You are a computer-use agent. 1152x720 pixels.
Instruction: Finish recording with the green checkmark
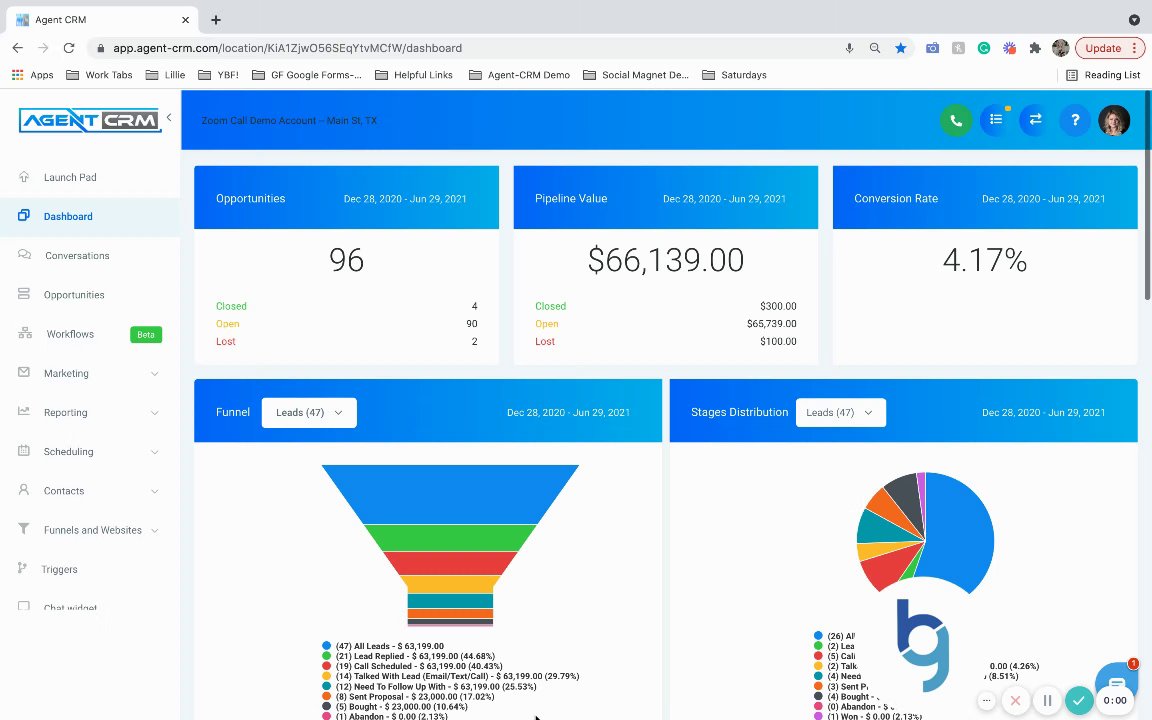[x=1079, y=701]
